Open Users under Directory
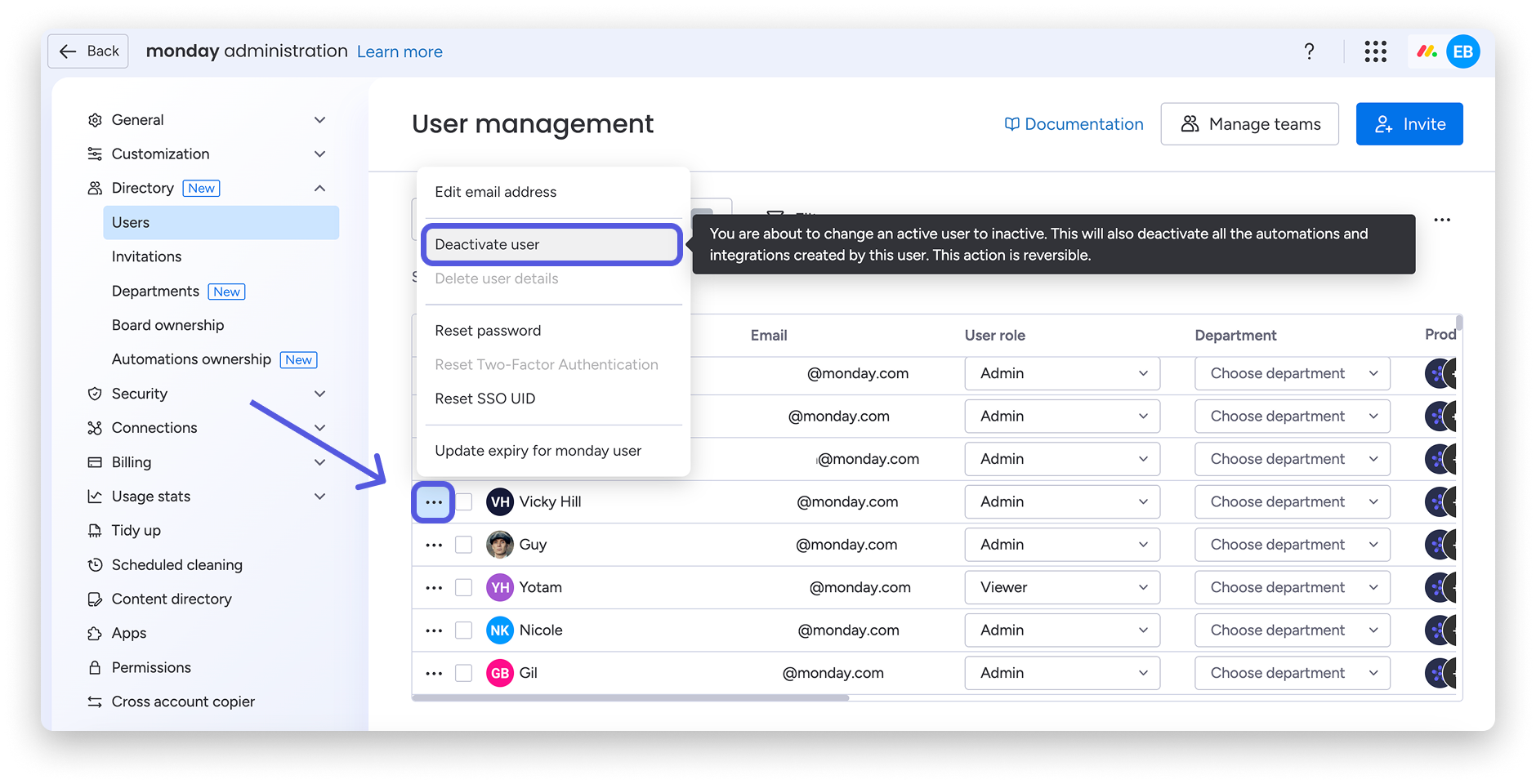1536x784 pixels. [x=221, y=223]
